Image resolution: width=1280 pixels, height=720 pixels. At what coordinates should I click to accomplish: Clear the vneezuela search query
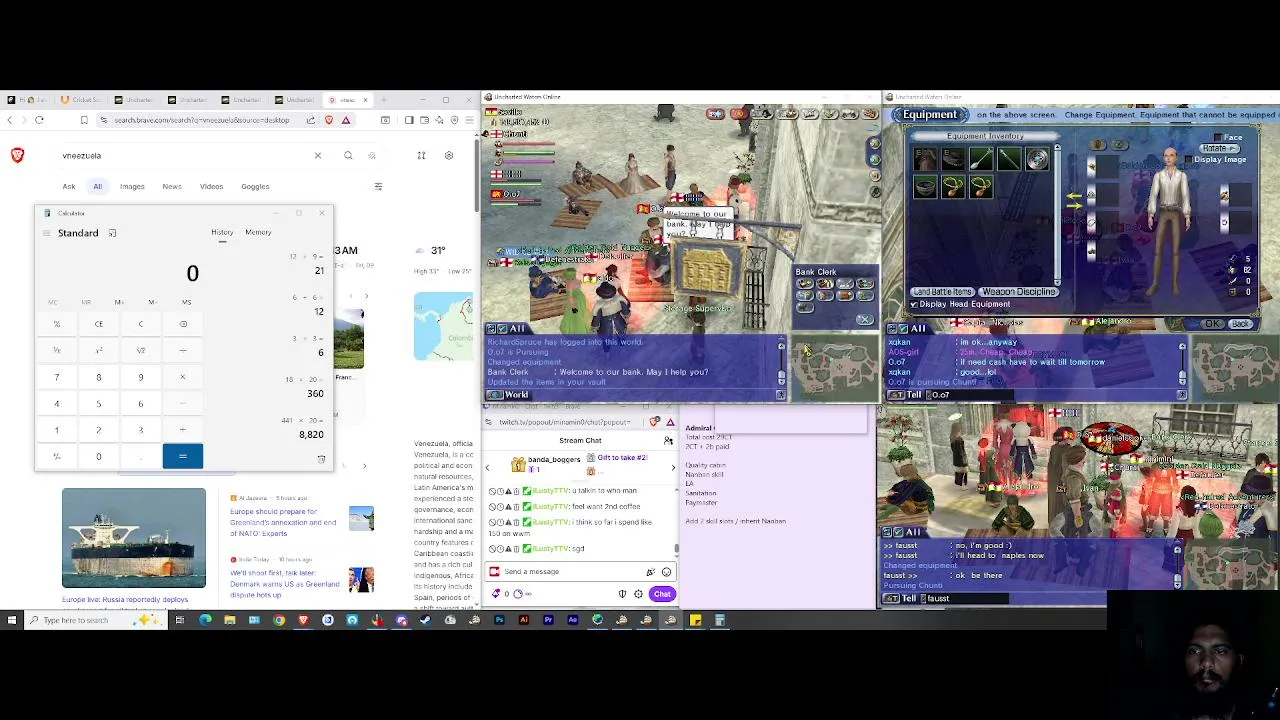pos(318,156)
